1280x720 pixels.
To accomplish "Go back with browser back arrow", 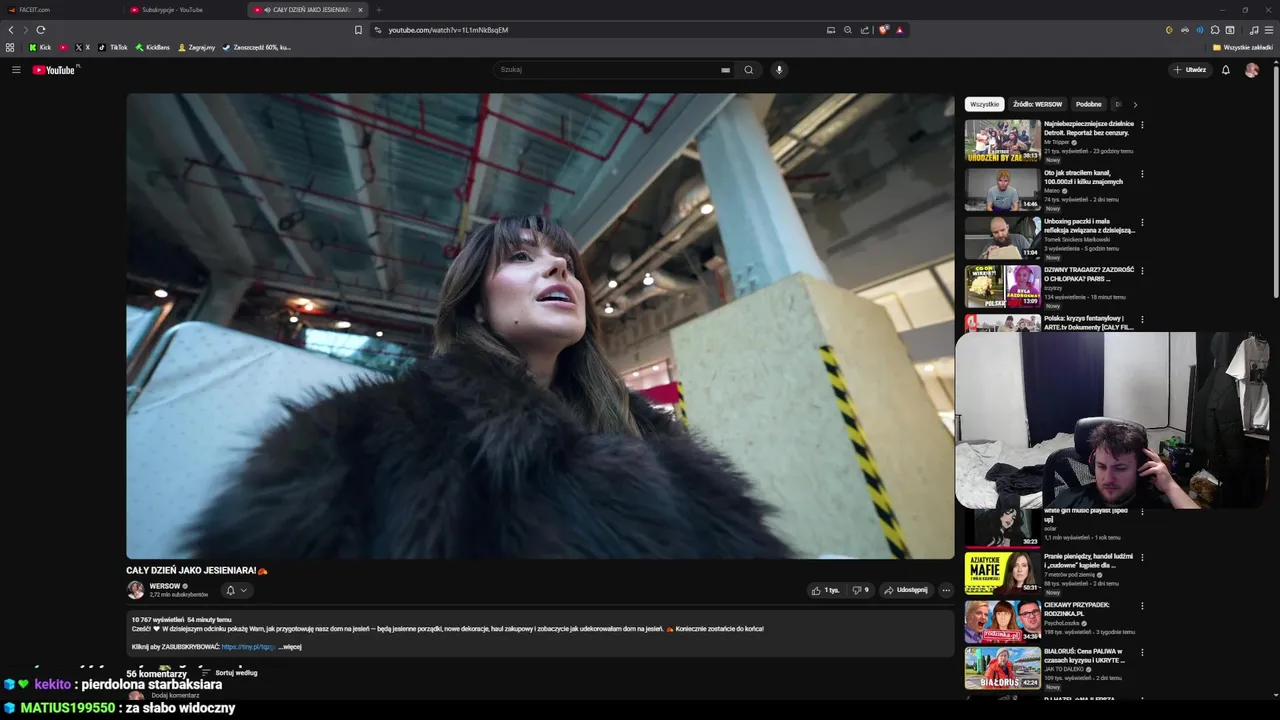I will pyautogui.click(x=12, y=30).
